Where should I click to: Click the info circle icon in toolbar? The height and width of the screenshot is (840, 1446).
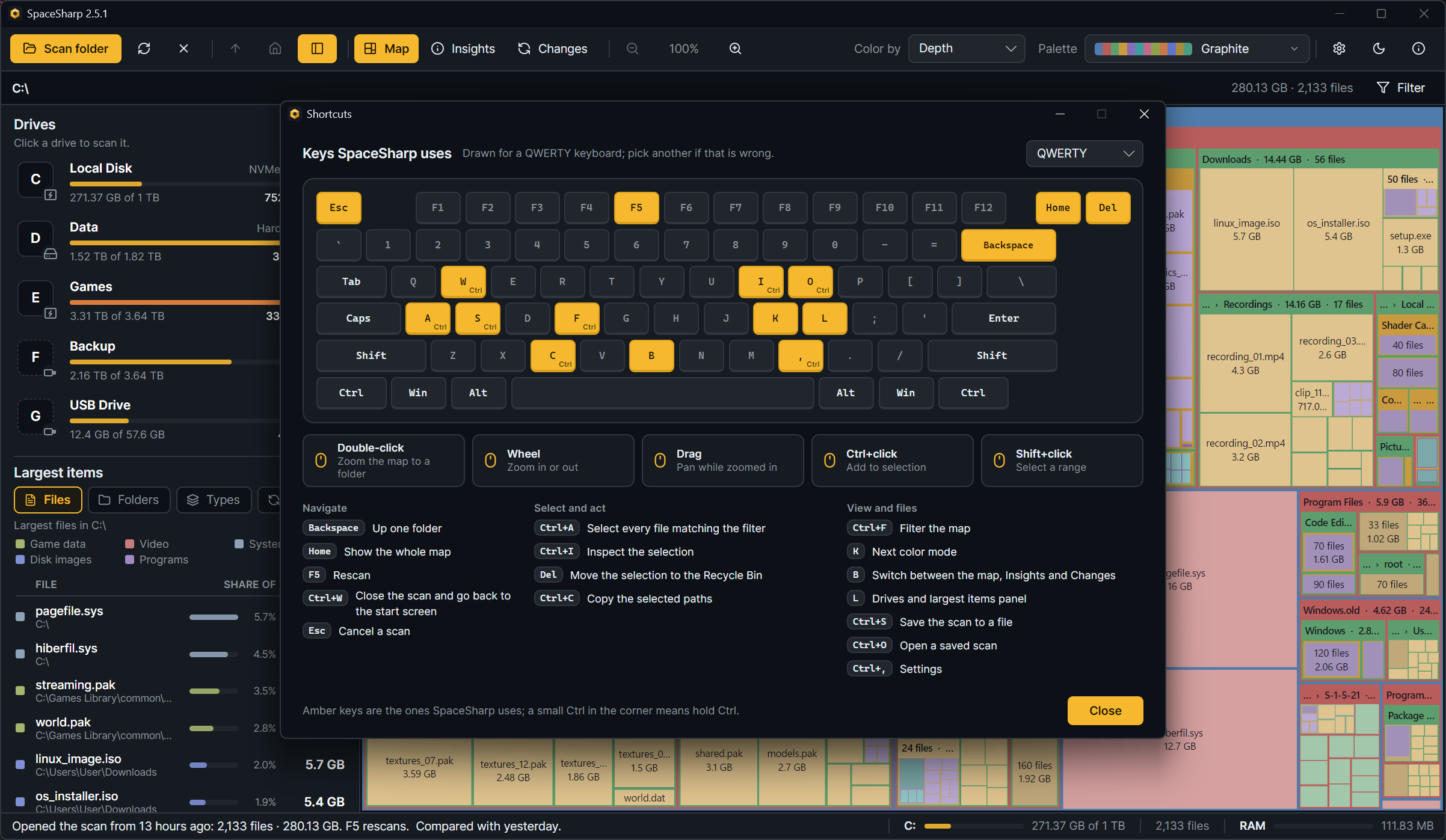[x=1418, y=49]
